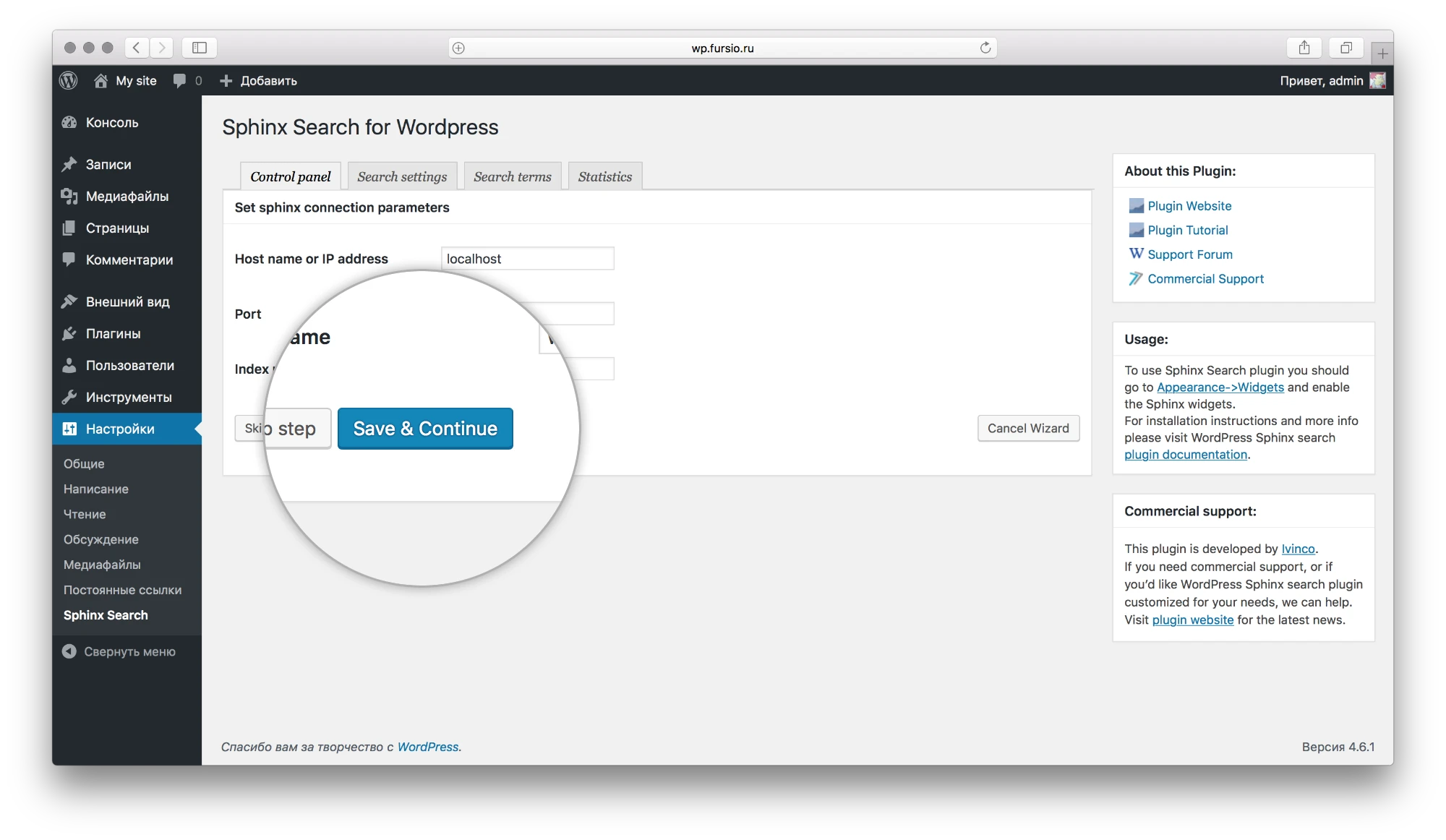Click the Safari sidebar toggle icon
Screen dimensions: 1446x840
(x=200, y=48)
